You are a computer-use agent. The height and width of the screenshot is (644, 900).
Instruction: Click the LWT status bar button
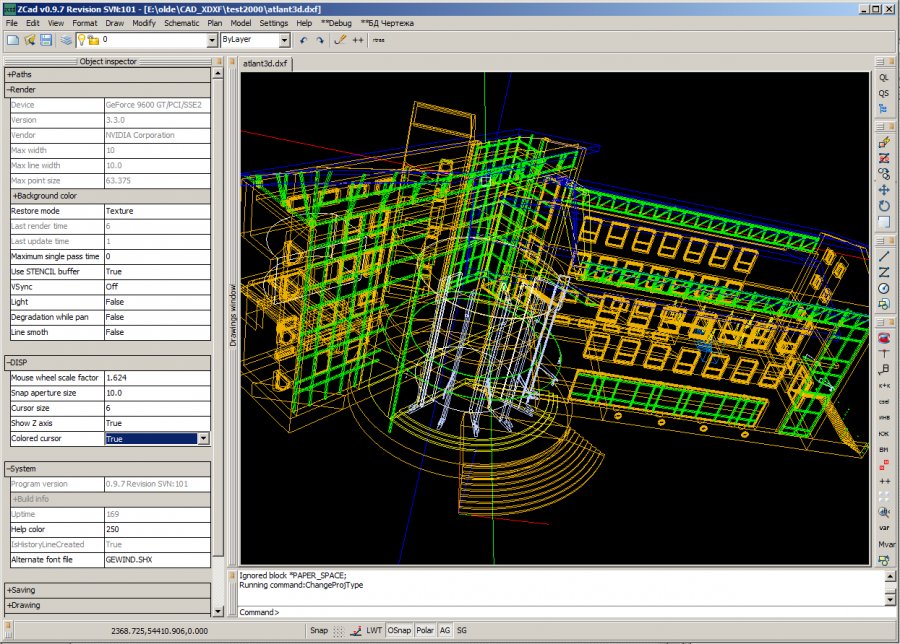coord(374,631)
